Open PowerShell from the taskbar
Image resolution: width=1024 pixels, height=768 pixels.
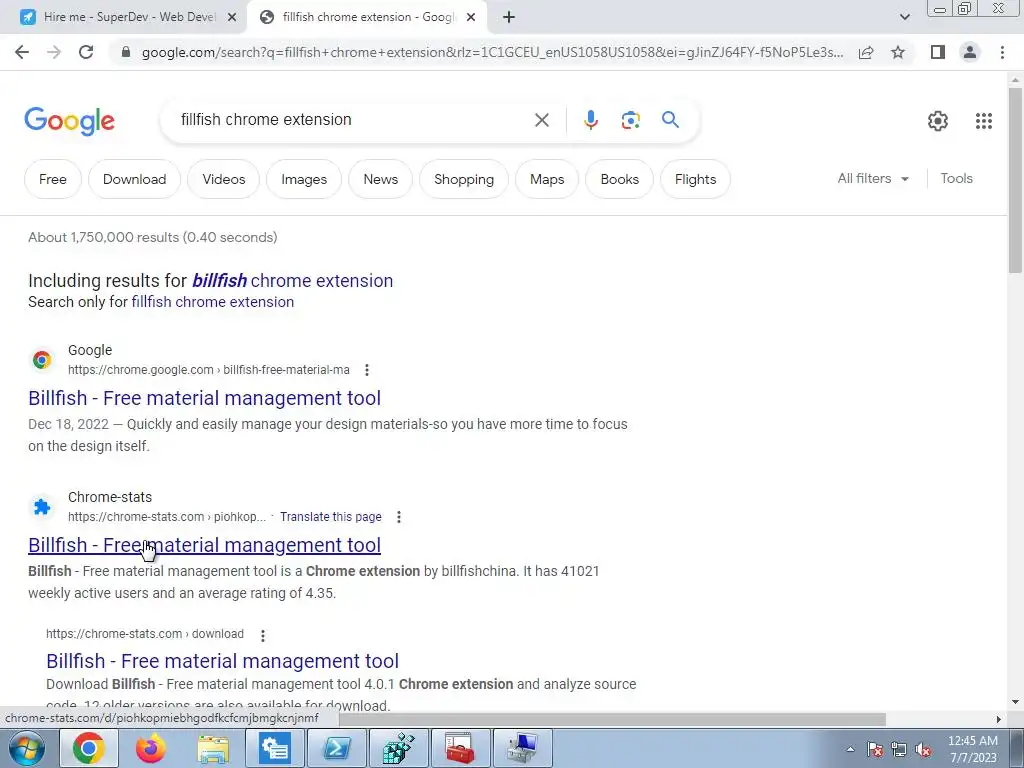[x=337, y=748]
